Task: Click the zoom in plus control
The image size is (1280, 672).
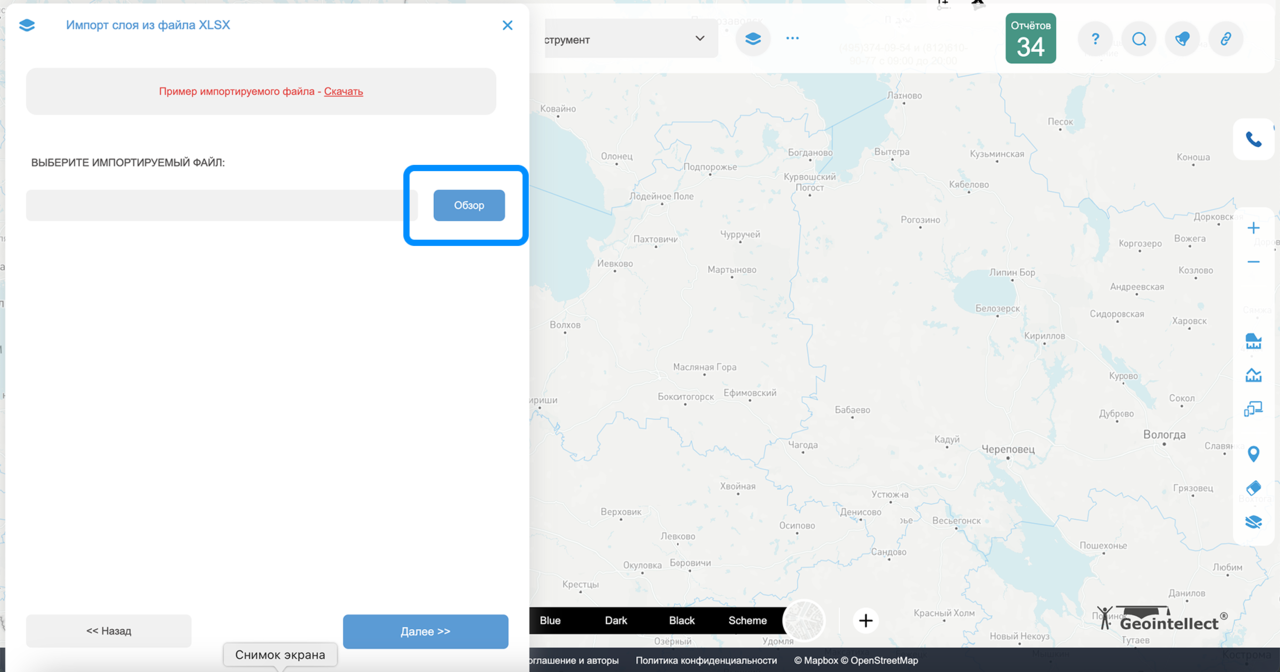Action: point(1253,227)
